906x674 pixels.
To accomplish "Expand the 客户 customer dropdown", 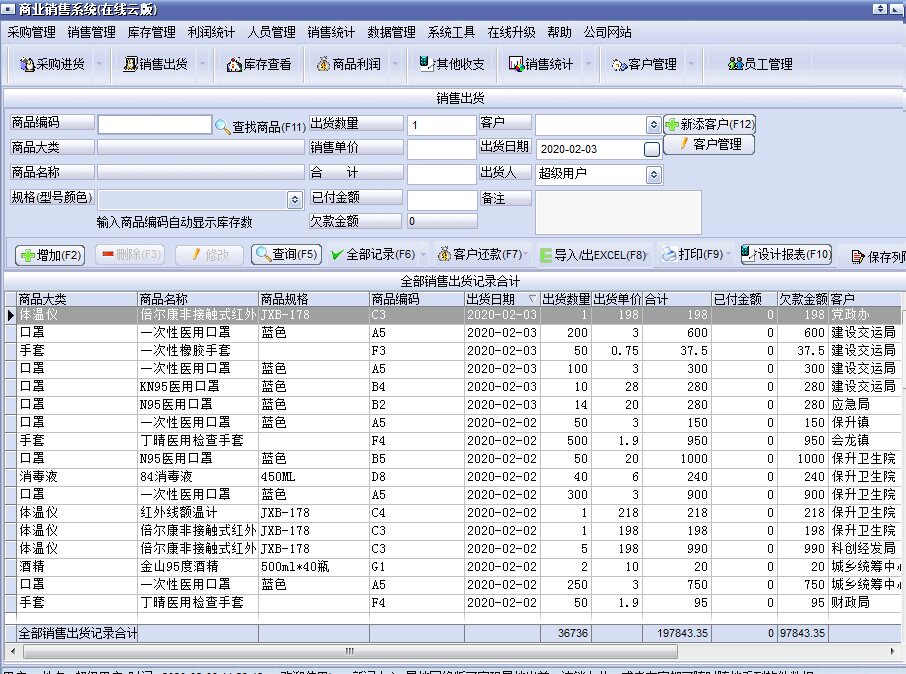I will tap(653, 125).
